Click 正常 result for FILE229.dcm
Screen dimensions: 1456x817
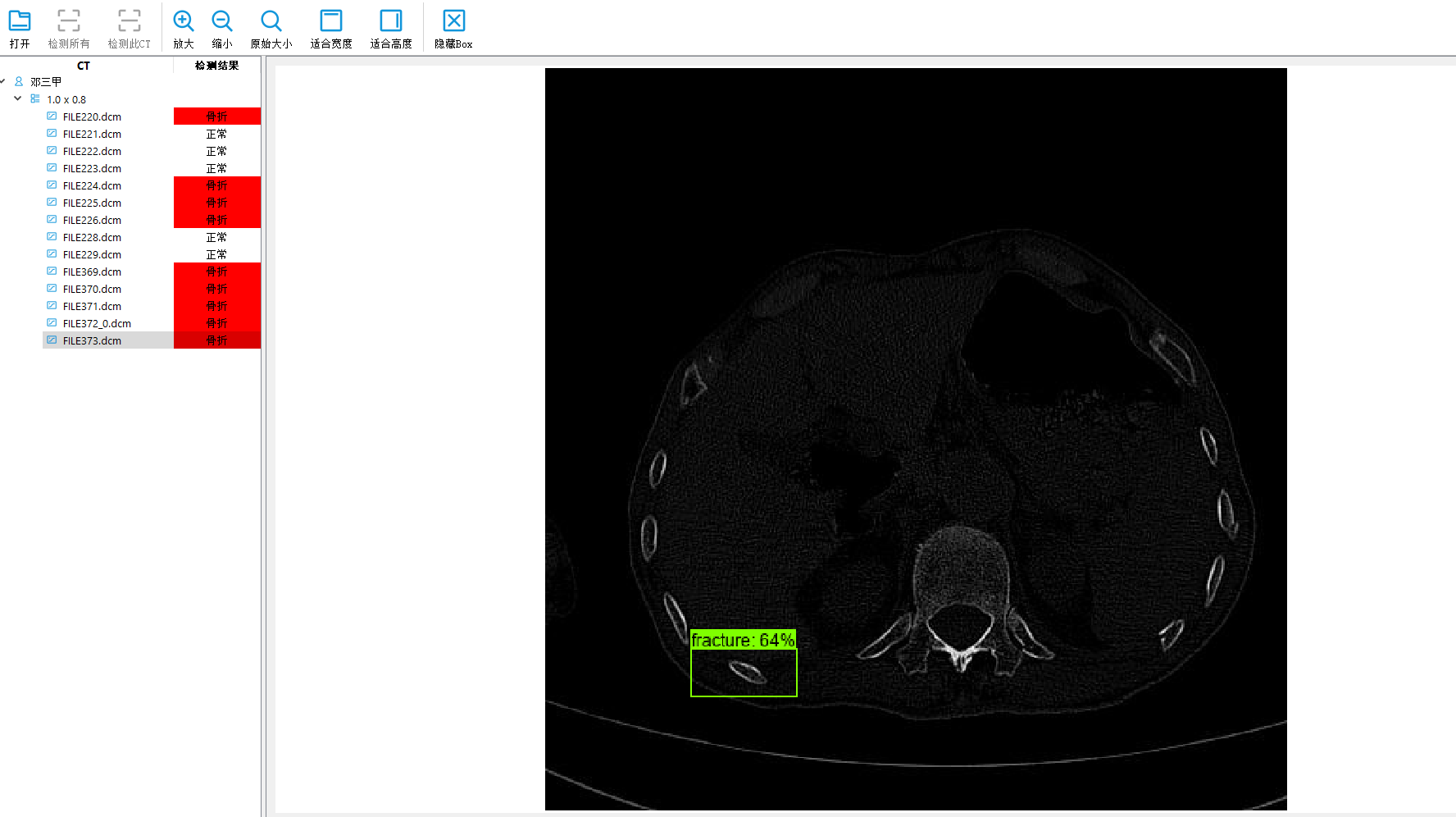217,254
